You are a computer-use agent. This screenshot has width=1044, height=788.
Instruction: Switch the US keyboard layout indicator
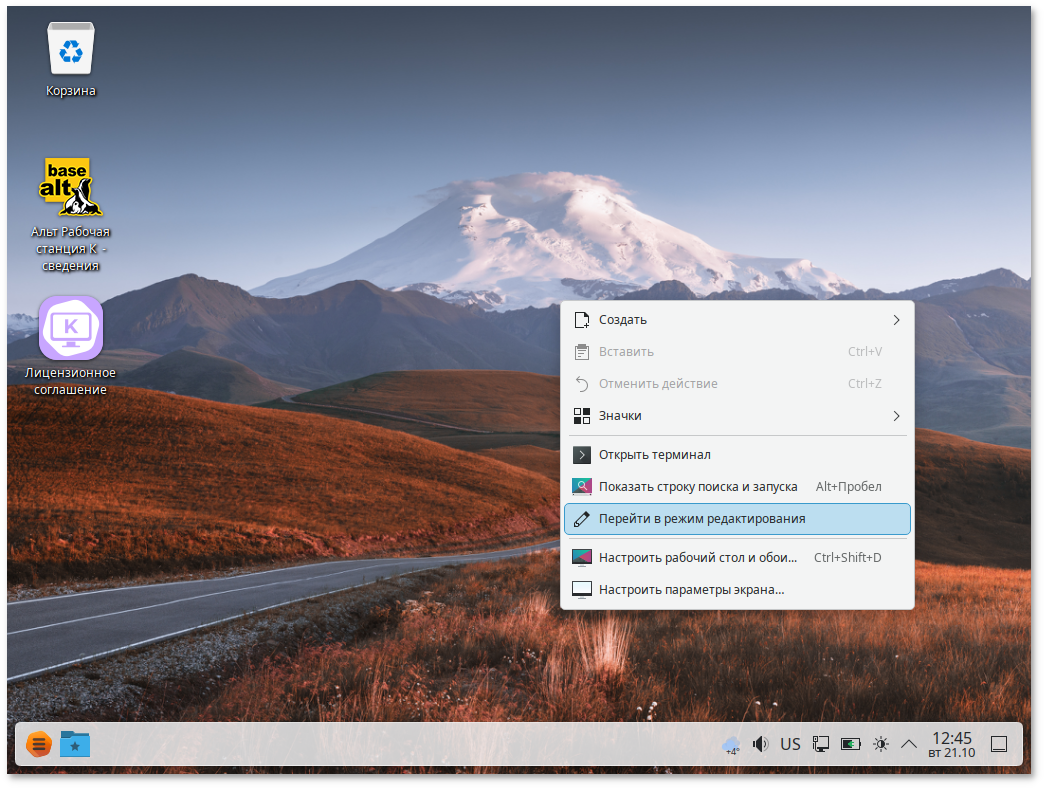pos(790,744)
